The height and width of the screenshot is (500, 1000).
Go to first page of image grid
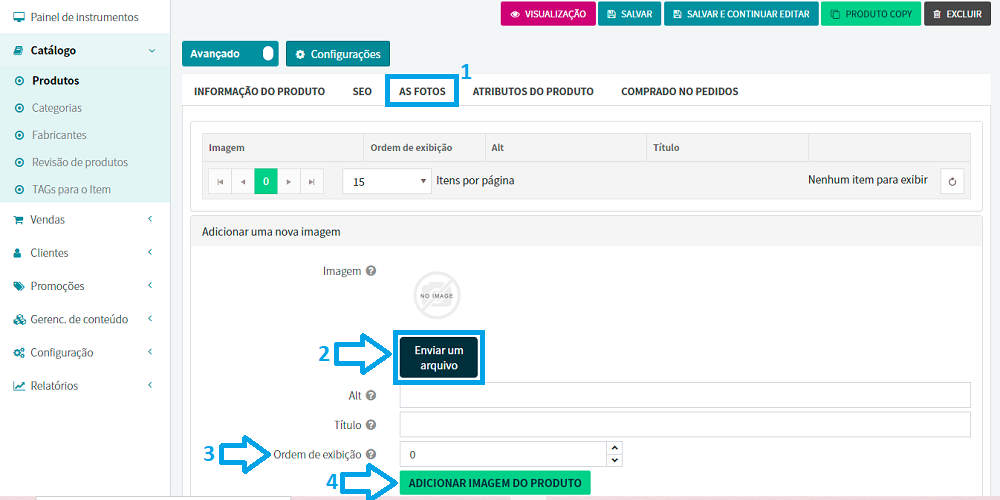[x=220, y=181]
